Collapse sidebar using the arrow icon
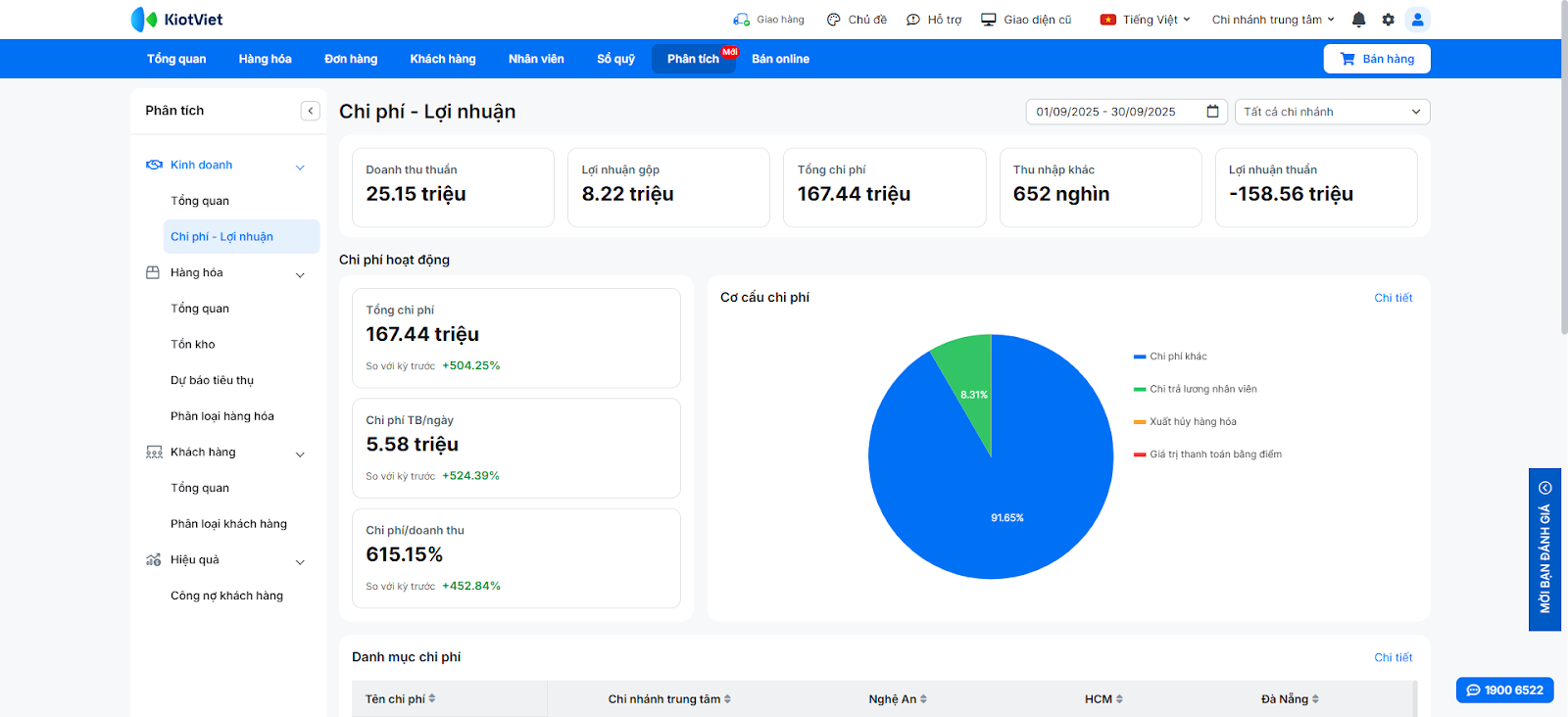Viewport: 1568px width, 717px height. (x=311, y=111)
